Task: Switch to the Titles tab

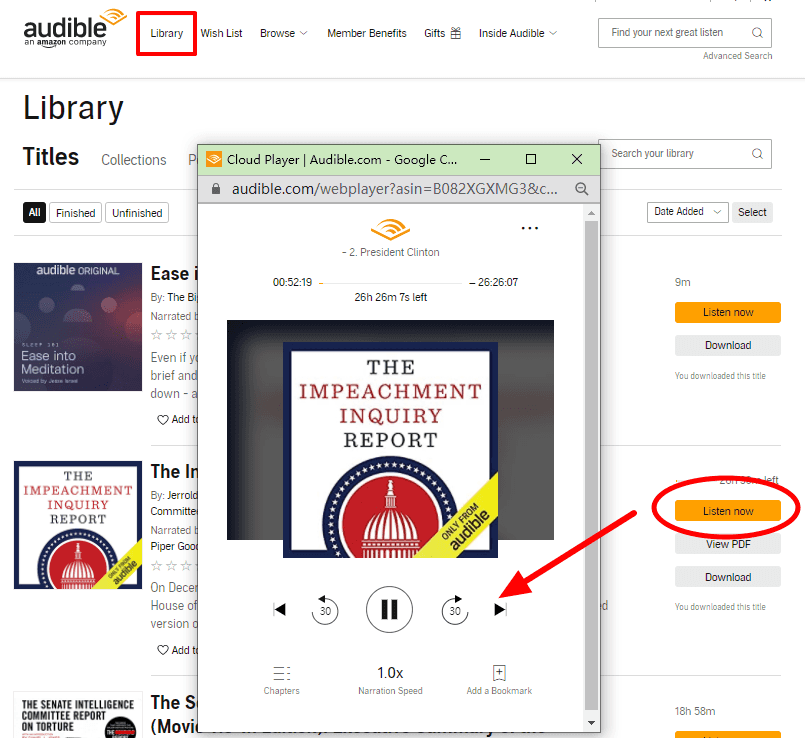Action: (51, 157)
